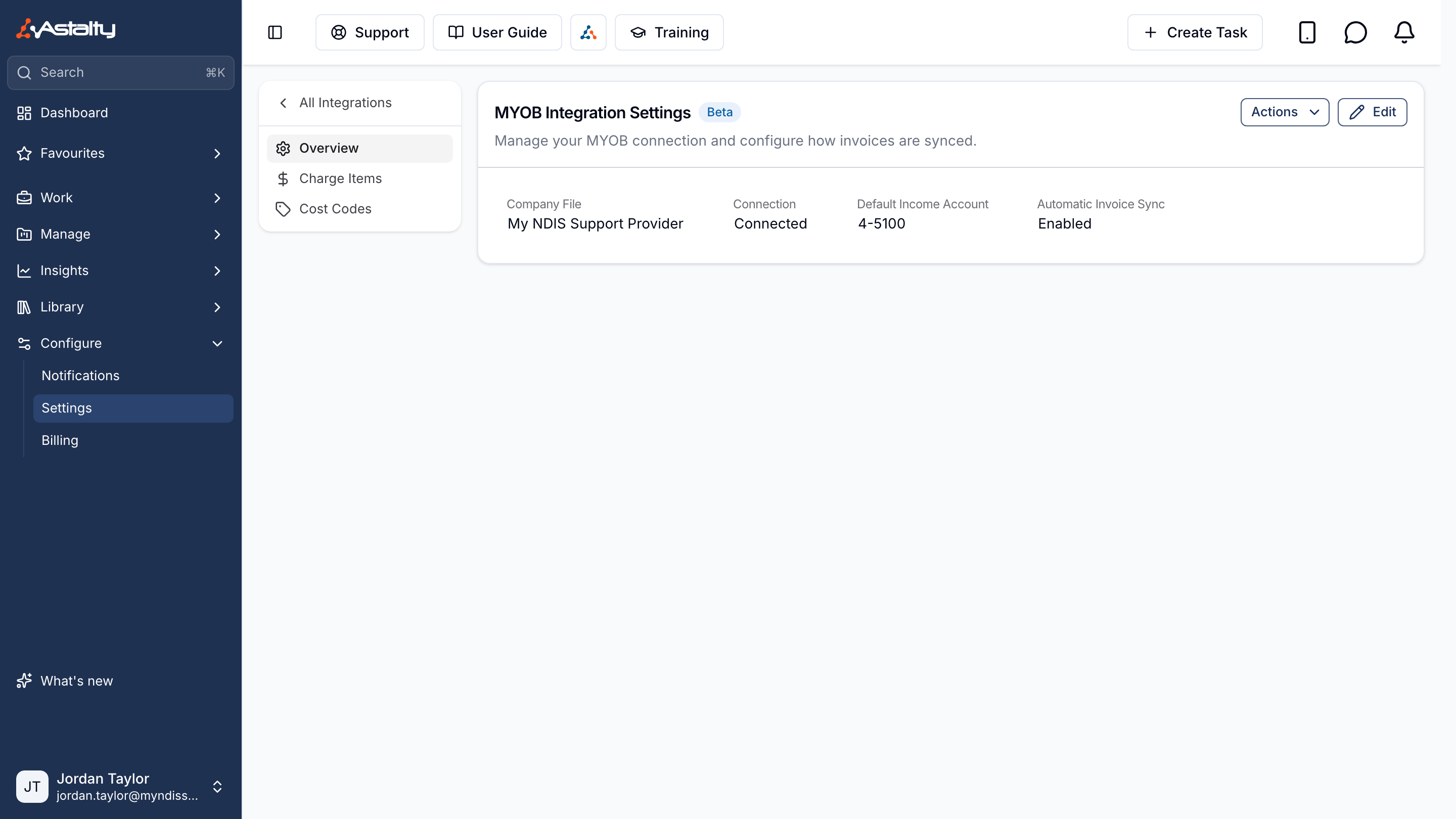Select Settings under Configure
This screenshot has height=819, width=1456.
(133, 408)
